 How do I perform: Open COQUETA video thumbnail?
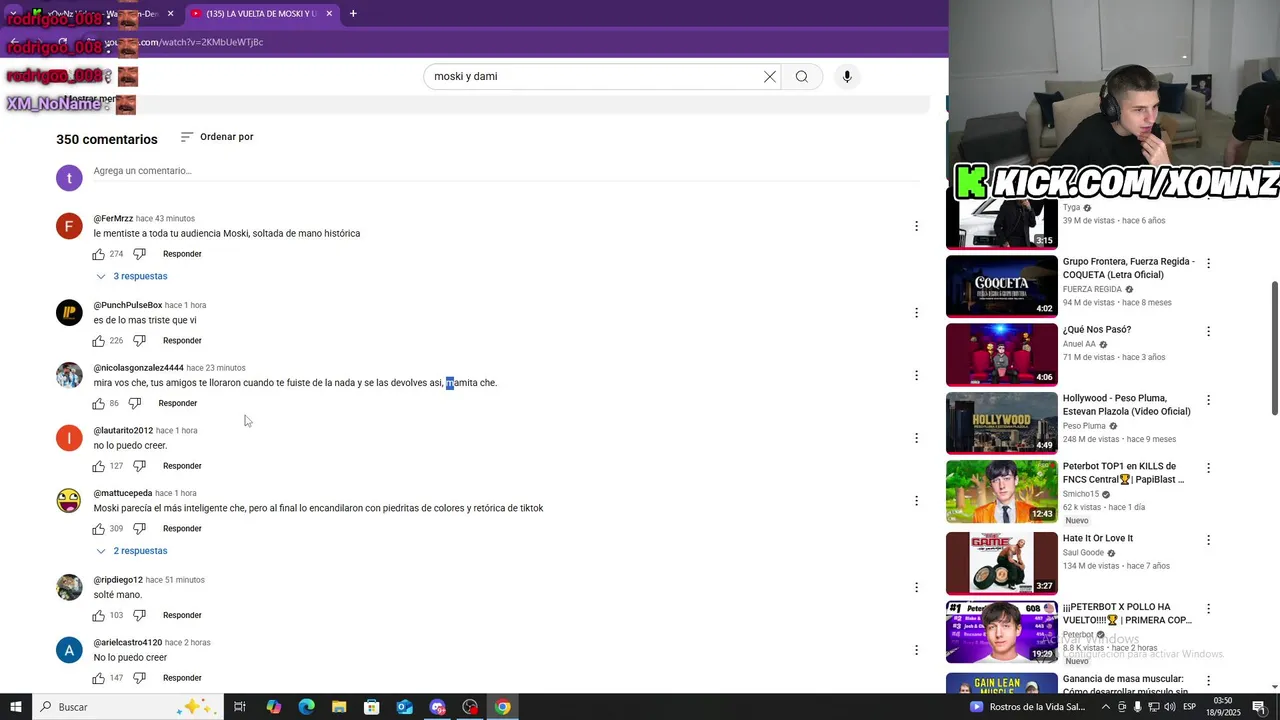tap(1001, 286)
